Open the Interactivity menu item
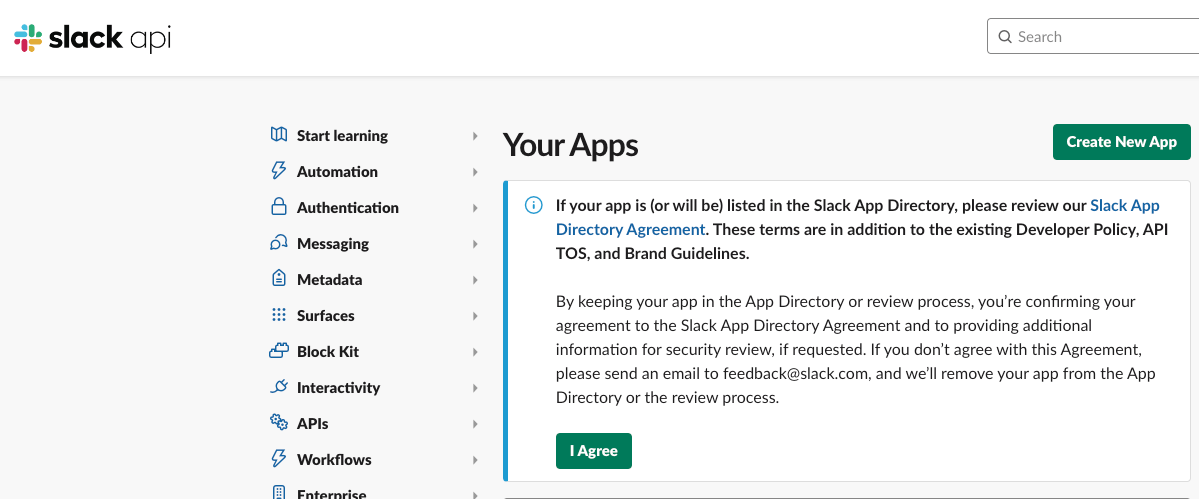 [339, 387]
